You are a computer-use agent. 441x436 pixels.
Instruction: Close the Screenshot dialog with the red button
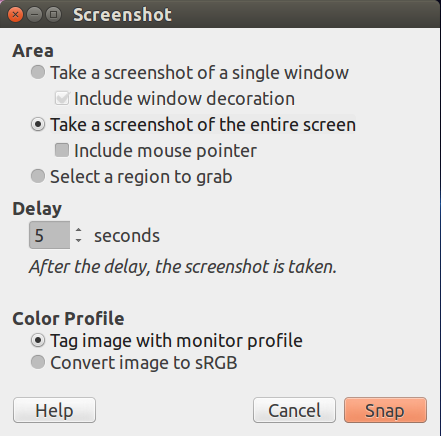(15, 15)
